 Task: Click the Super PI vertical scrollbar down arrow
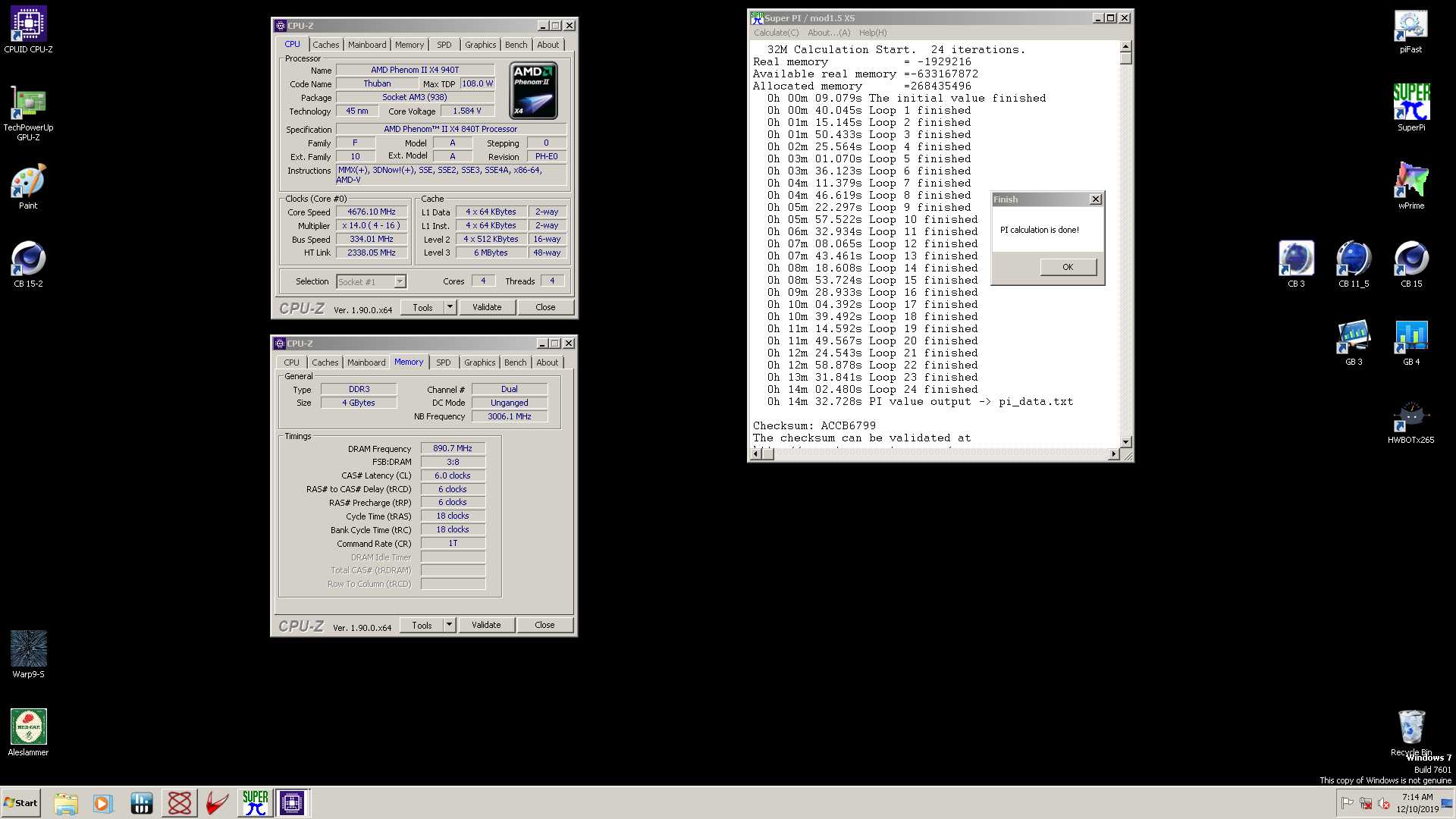click(x=1126, y=441)
